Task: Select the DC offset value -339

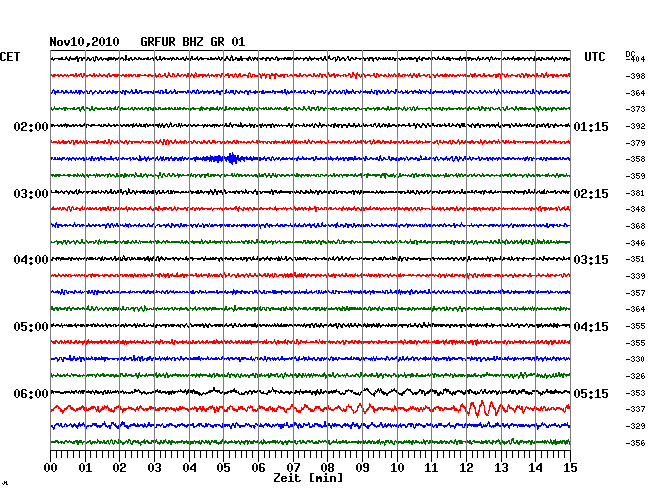Action: (x=635, y=276)
